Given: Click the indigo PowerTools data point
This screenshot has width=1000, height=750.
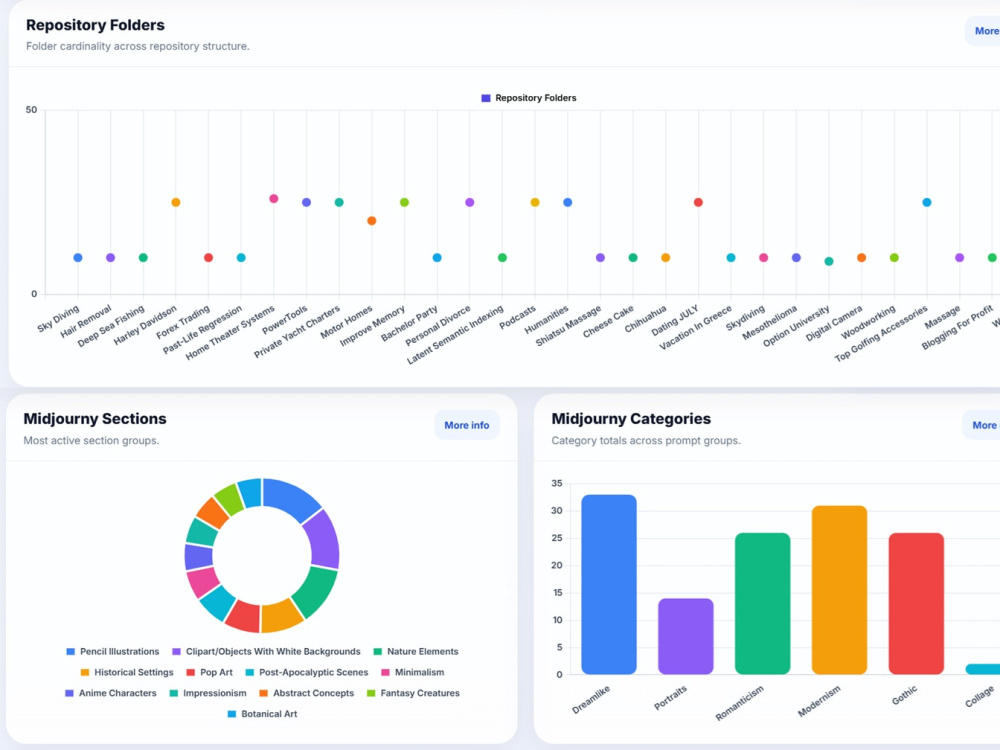Looking at the screenshot, I should point(306,202).
